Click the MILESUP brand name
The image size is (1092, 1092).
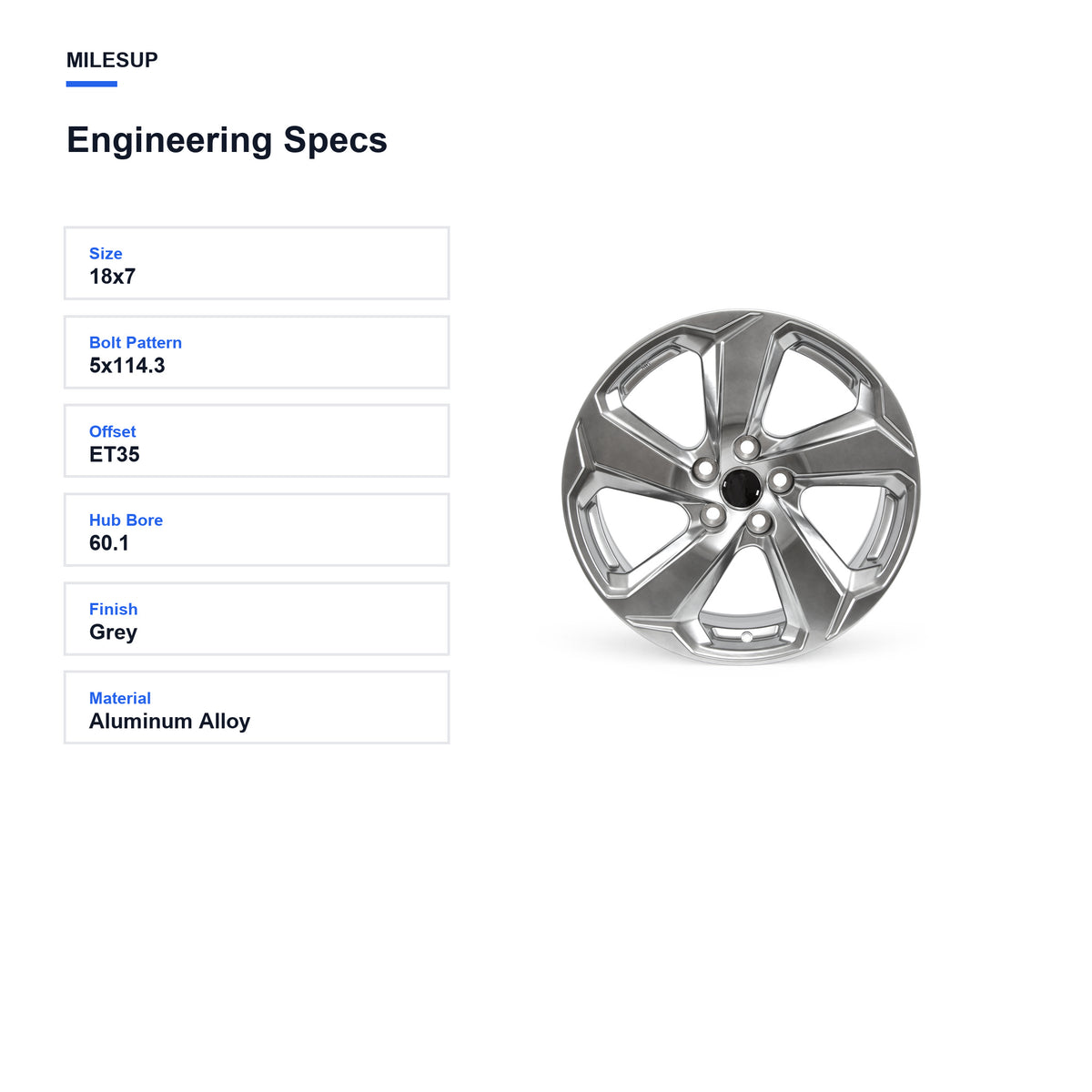[x=112, y=60]
